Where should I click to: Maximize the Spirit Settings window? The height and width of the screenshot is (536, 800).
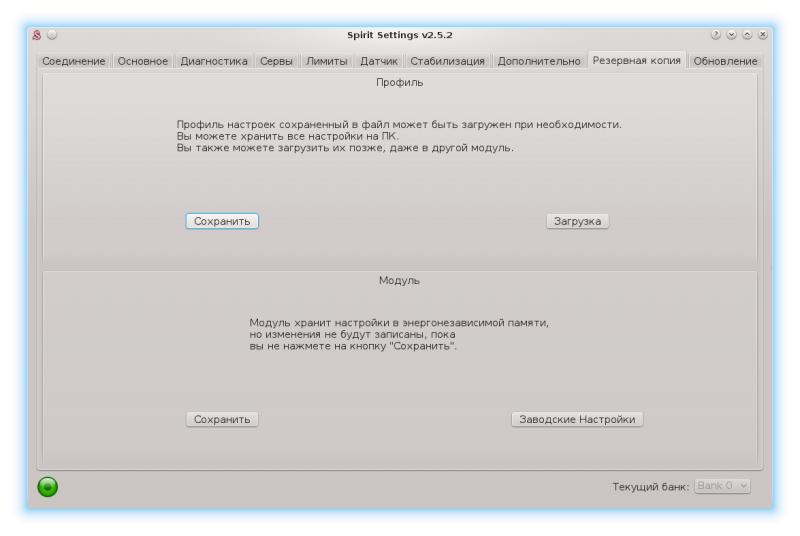click(747, 34)
